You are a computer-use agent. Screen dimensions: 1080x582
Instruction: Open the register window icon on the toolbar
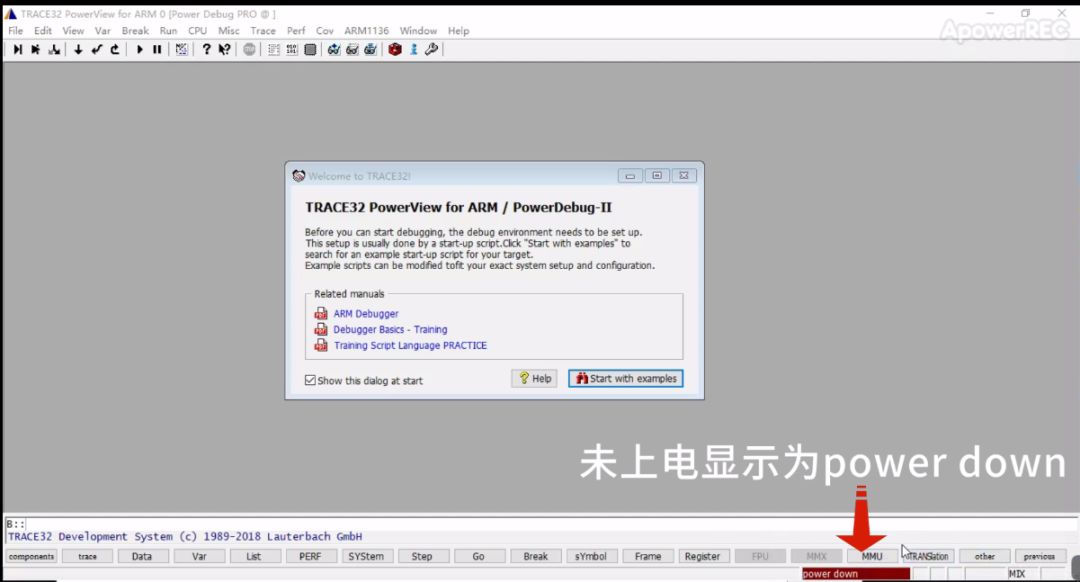[x=310, y=49]
